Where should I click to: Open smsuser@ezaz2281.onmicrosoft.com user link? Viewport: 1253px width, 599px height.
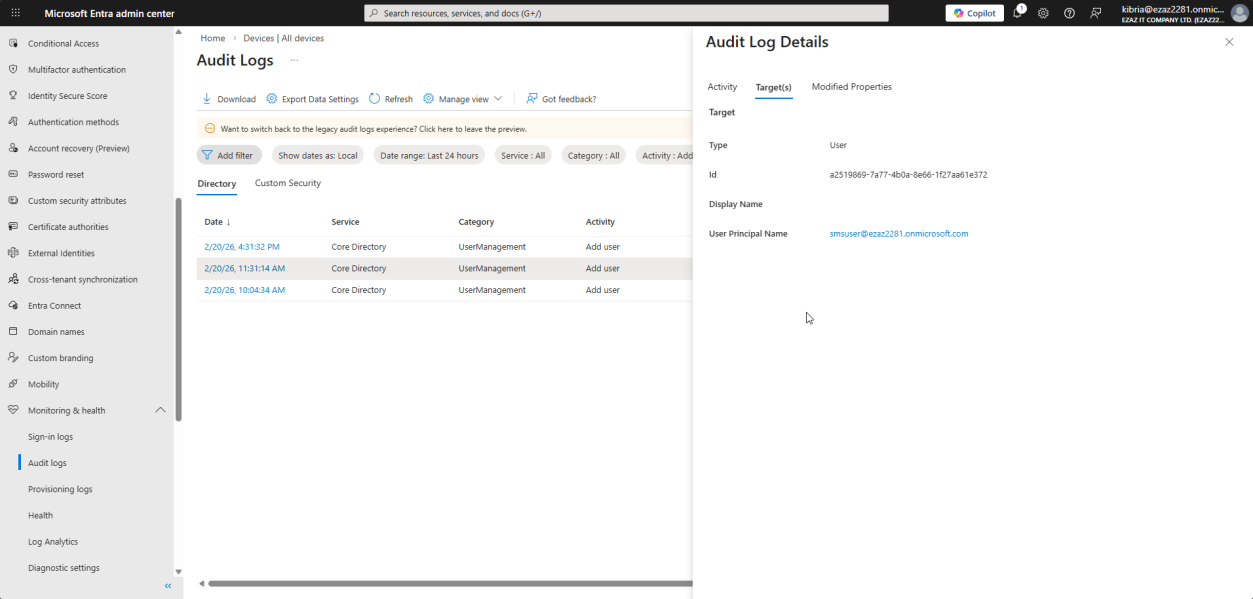[899, 234]
